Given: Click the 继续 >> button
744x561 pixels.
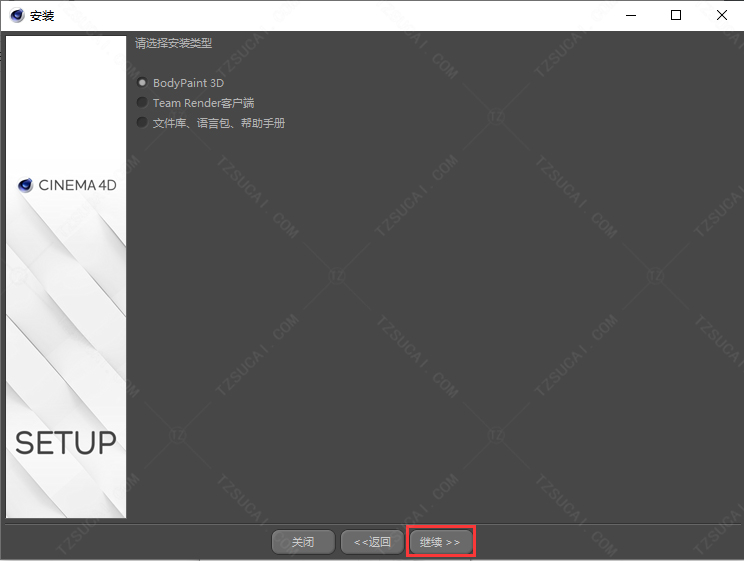Looking at the screenshot, I should tap(440, 542).
